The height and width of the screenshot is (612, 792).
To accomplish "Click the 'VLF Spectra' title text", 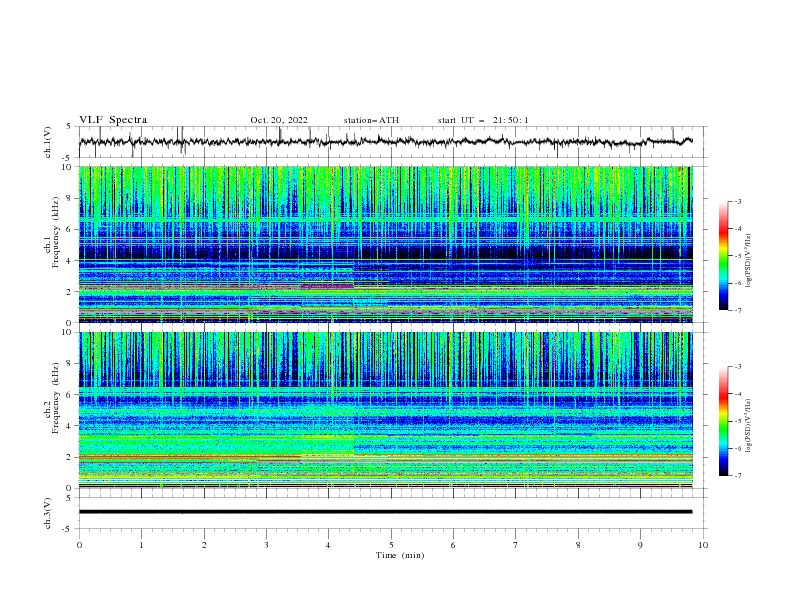I will pyautogui.click(x=113, y=120).
